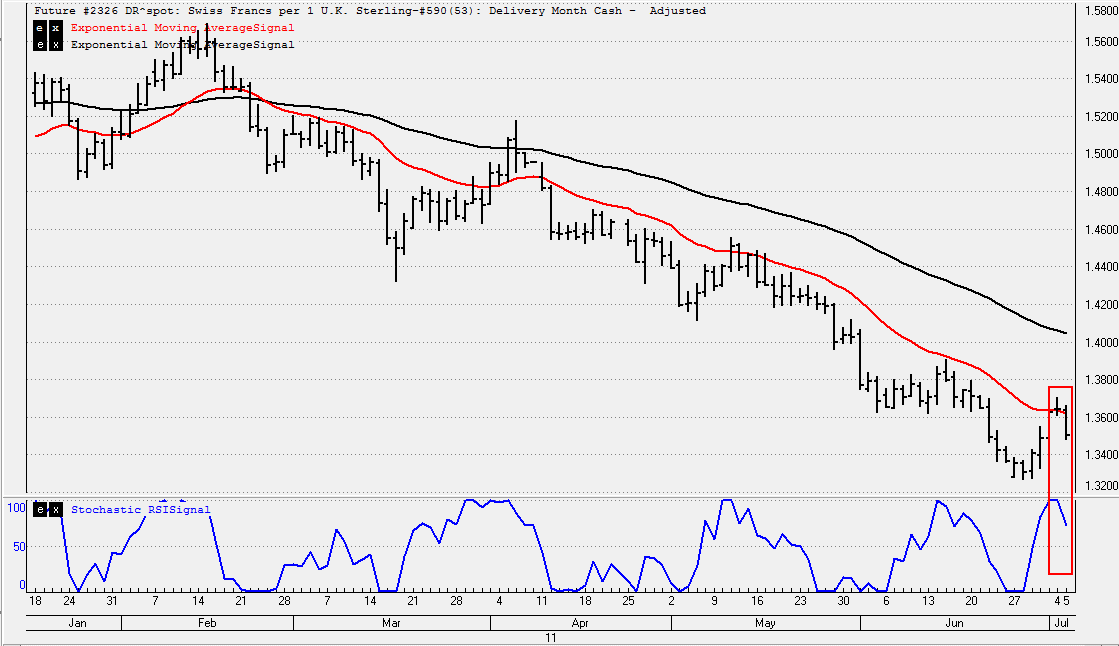Click the blue Stochastic RSISignal label
The width and height of the screenshot is (1119, 646).
[x=141, y=510]
